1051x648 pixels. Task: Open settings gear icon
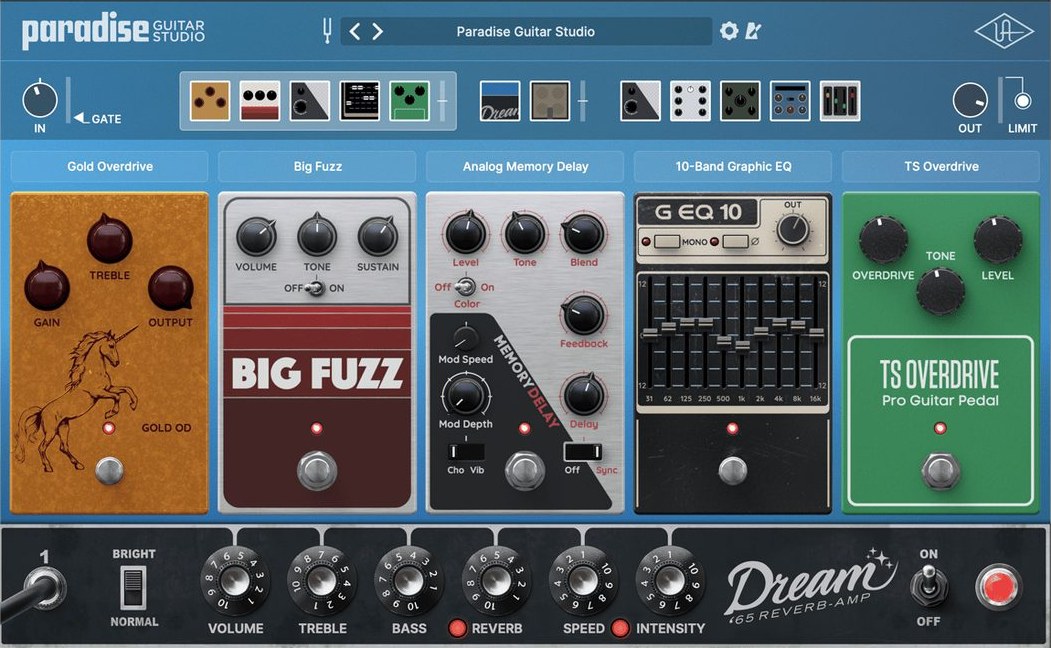pos(729,31)
